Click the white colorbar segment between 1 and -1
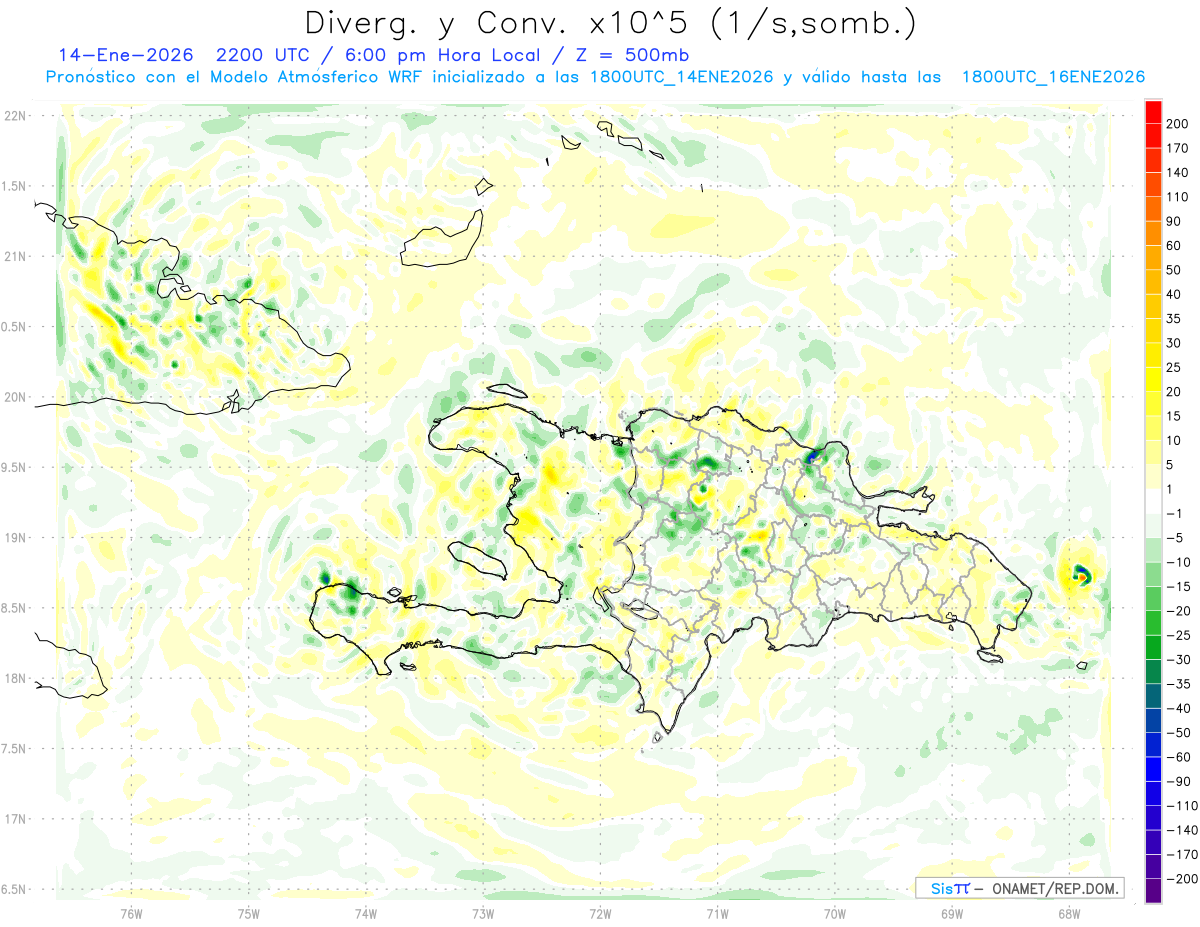The image size is (1200, 927). 1153,501
